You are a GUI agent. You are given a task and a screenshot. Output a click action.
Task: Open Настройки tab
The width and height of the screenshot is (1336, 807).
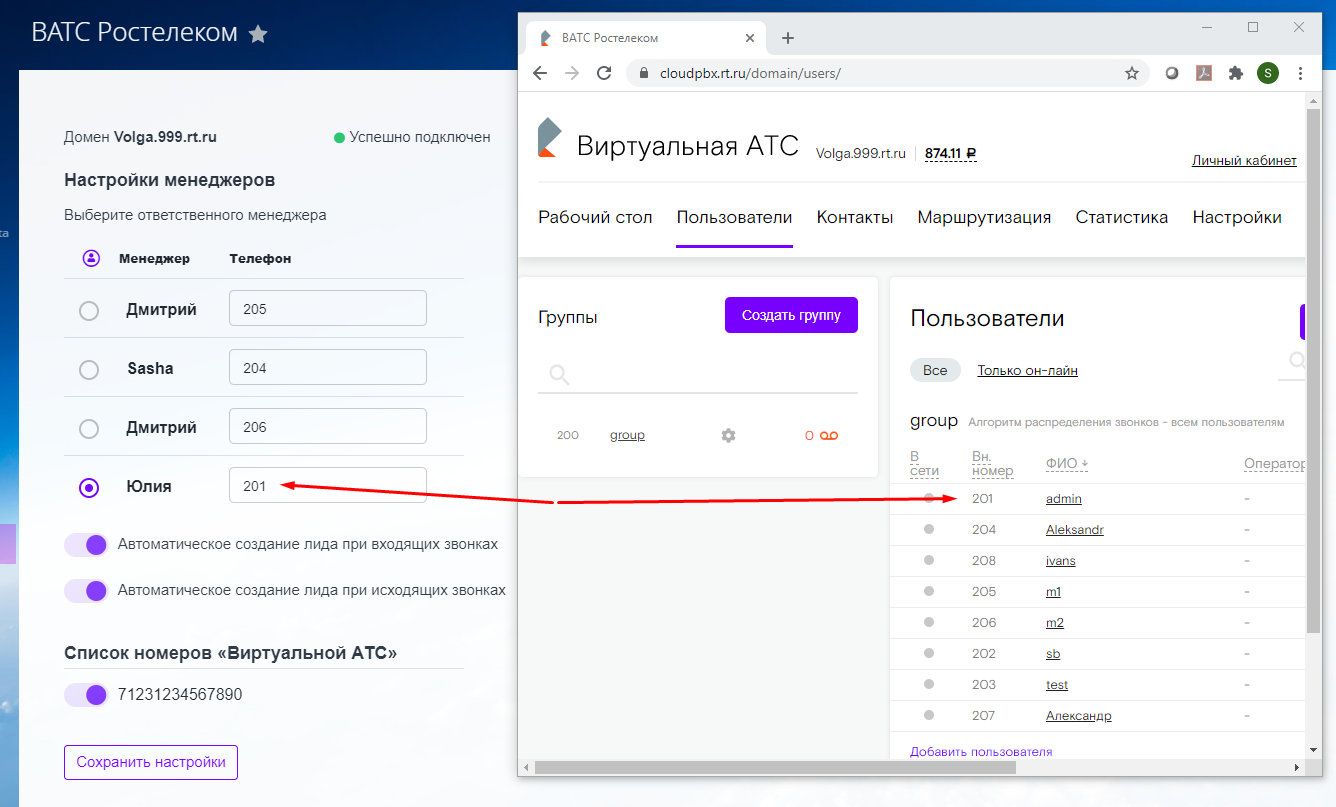click(1237, 217)
